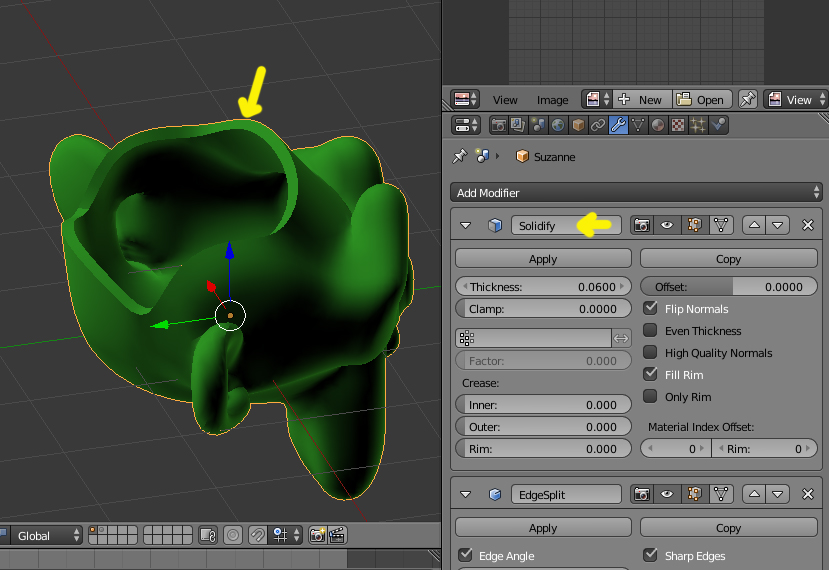The width and height of the screenshot is (829, 570).
Task: Open the Material properties sphere tab
Action: click(658, 125)
